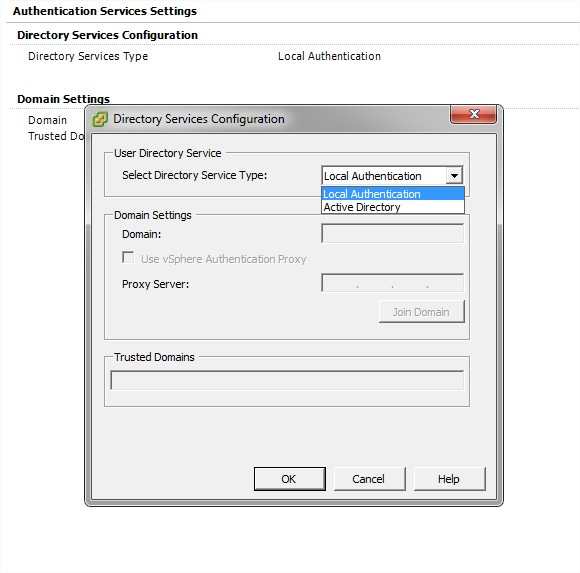Click into the Proxy Server address field
The height and width of the screenshot is (573, 580).
392,283
